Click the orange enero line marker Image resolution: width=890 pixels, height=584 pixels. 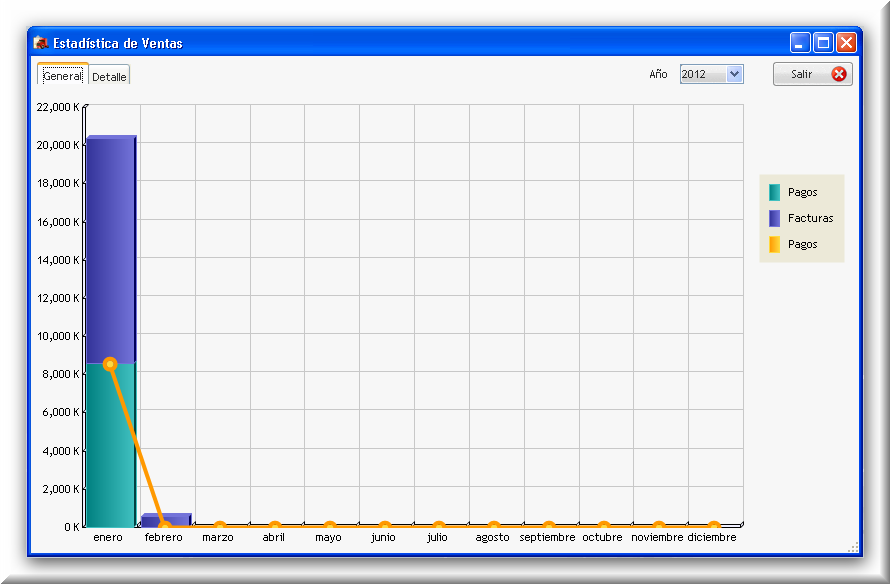pyautogui.click(x=110, y=364)
